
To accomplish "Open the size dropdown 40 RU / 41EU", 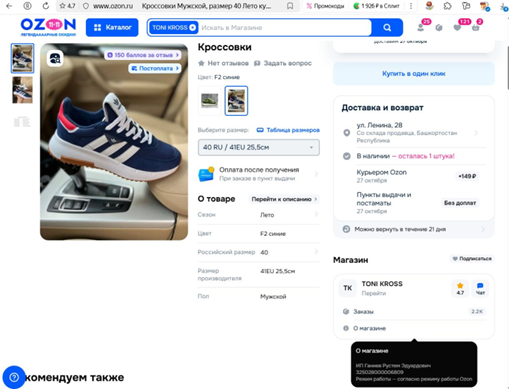I will point(259,147).
